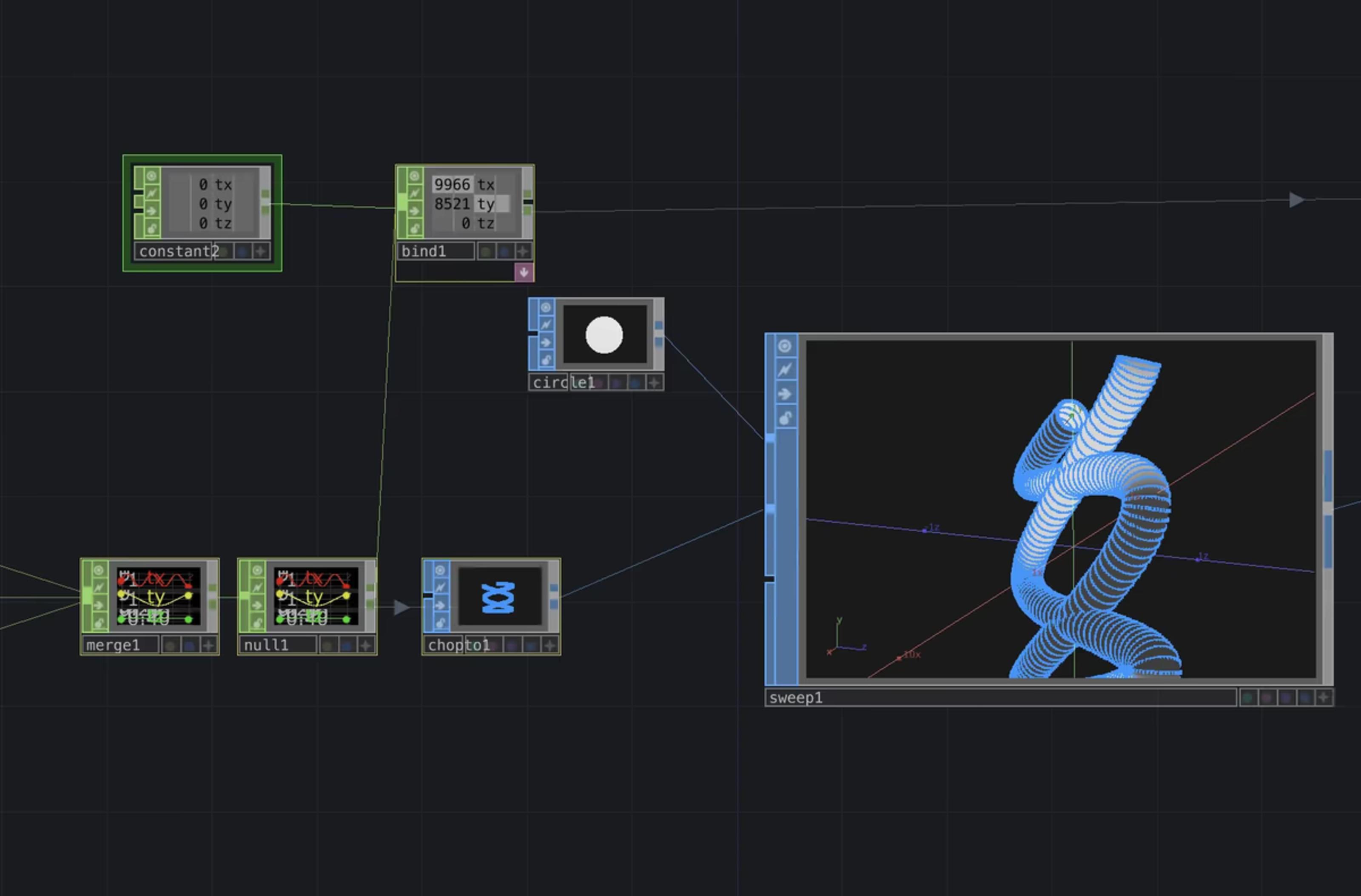Viewport: 1361px width, 896px height.
Task: Select the merge1 channel graph viewer
Action: (x=158, y=596)
